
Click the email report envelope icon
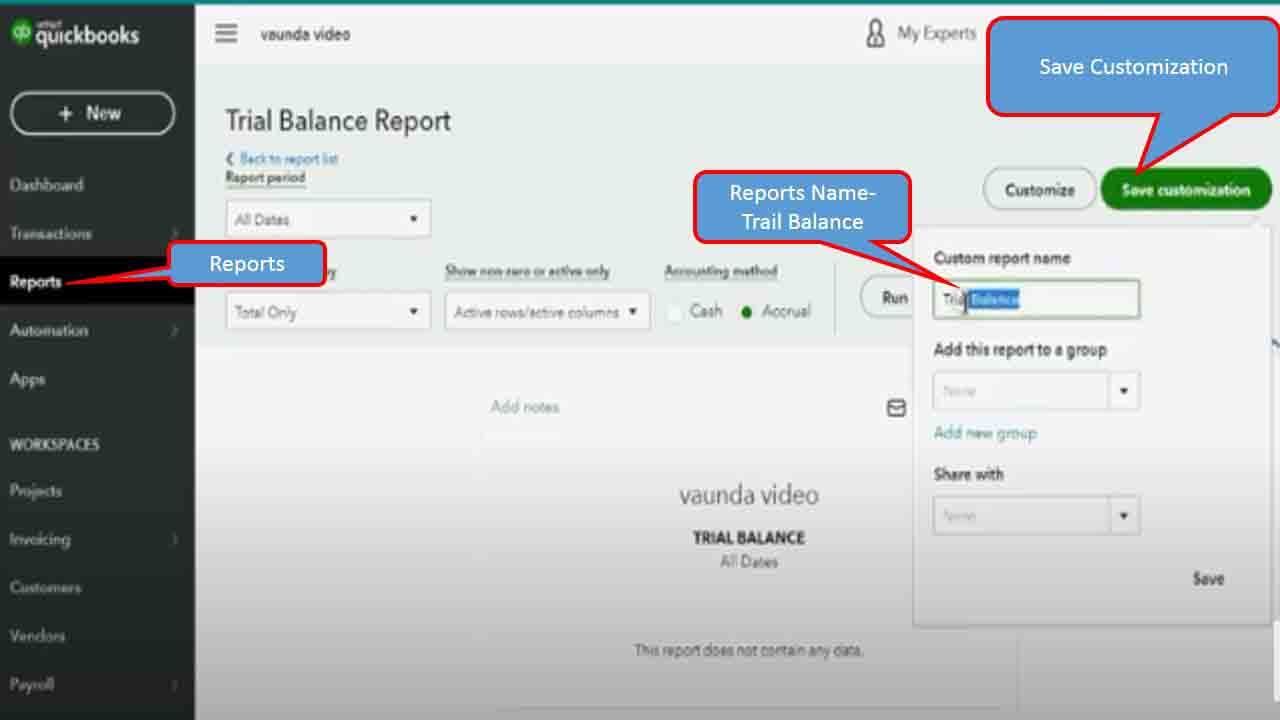[897, 408]
